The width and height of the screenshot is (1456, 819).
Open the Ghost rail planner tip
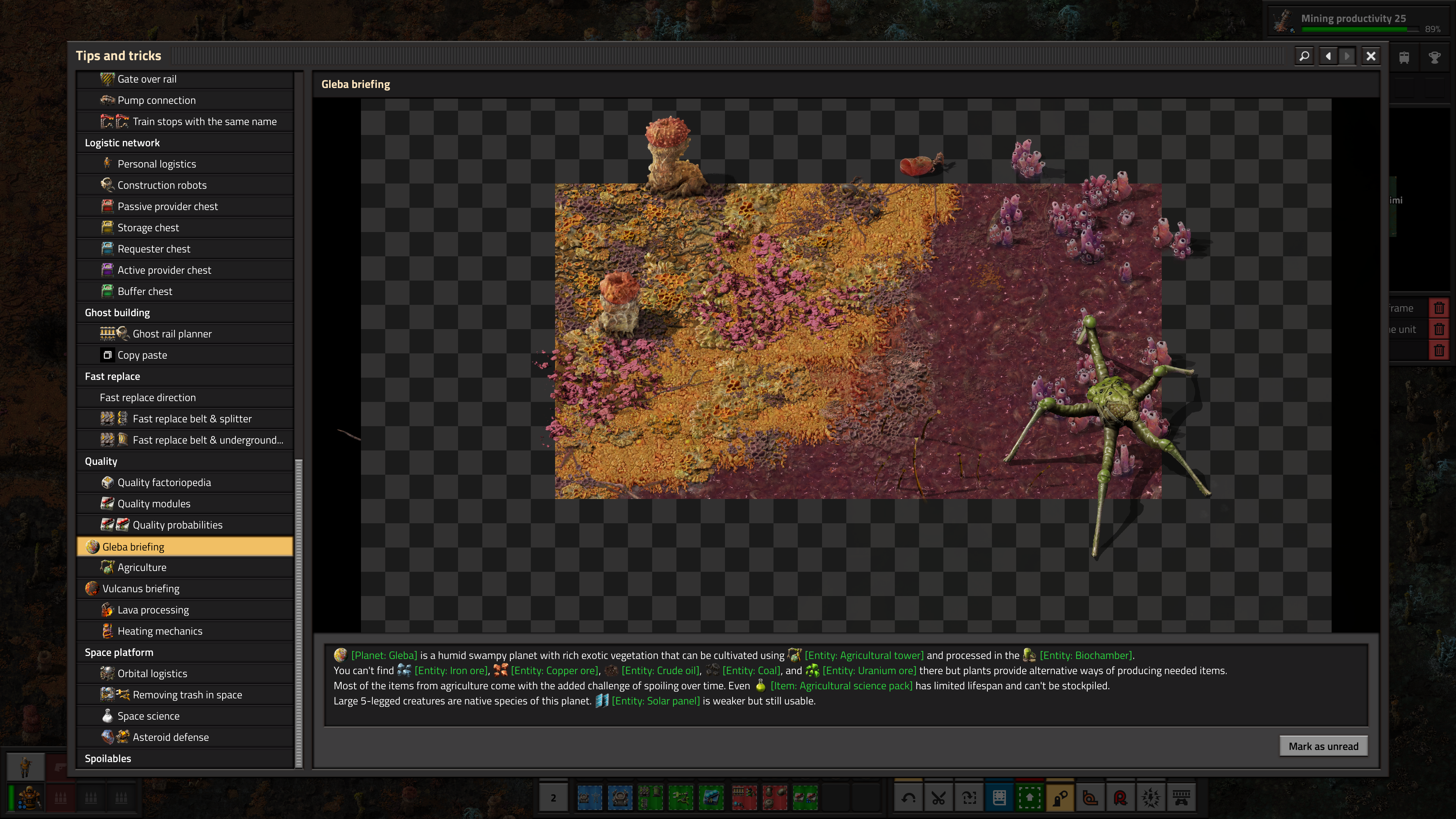[185, 334]
